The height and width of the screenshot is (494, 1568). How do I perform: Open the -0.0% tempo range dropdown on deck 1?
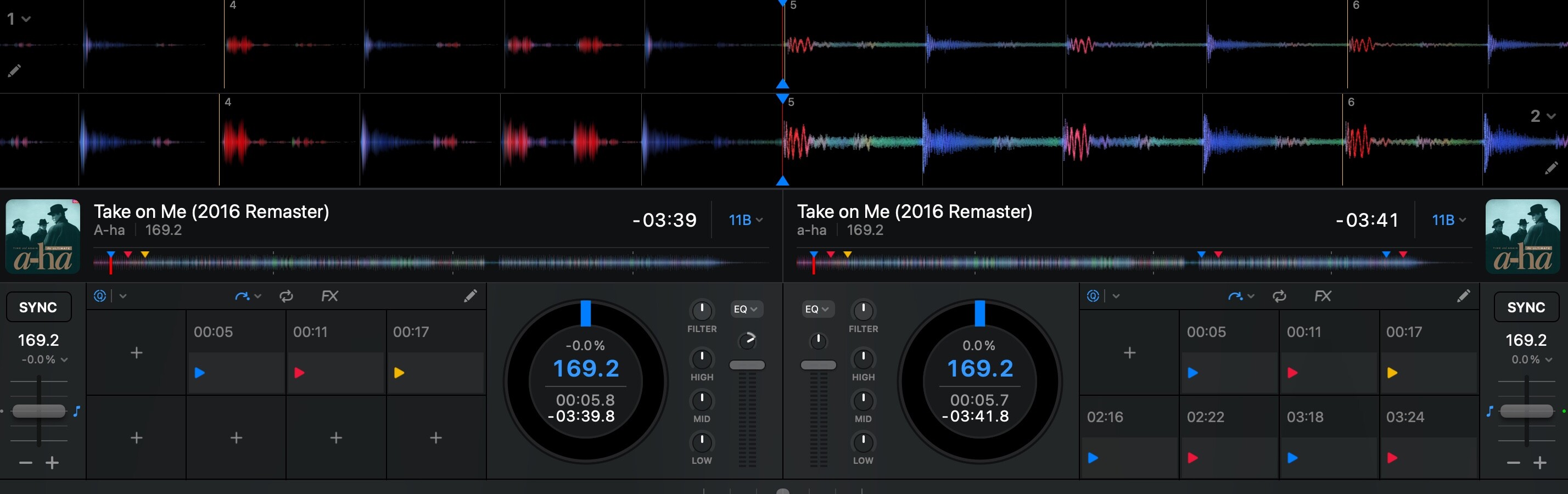(44, 360)
